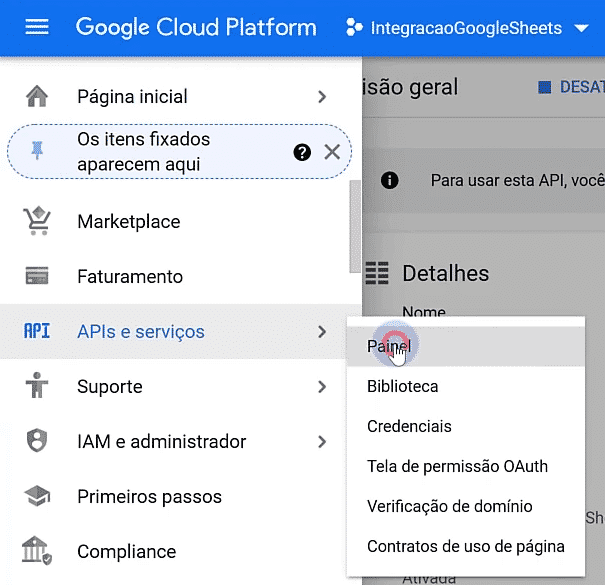Choose Credenciais from the submenu

tap(410, 426)
